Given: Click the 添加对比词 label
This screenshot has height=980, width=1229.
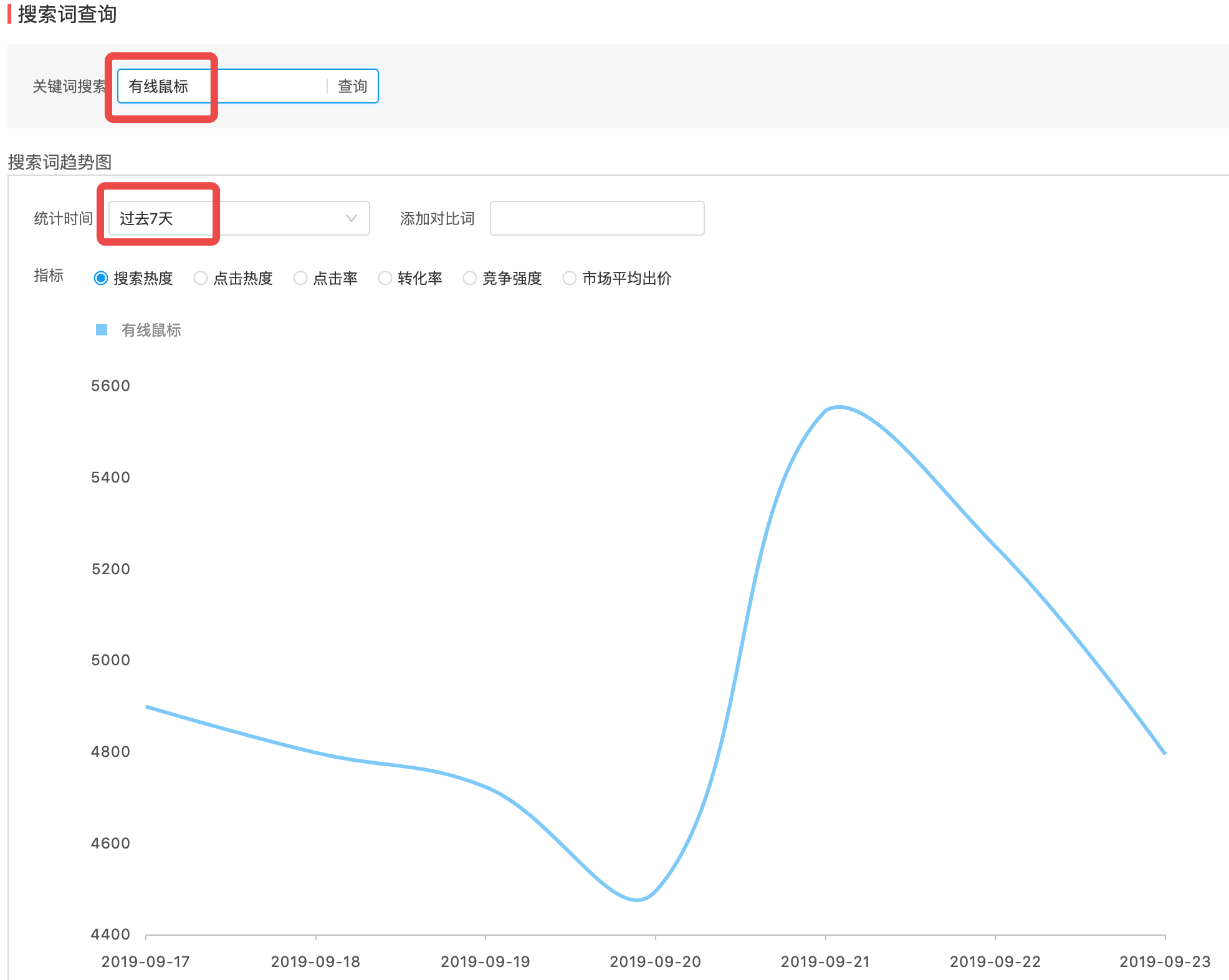Looking at the screenshot, I should (438, 219).
